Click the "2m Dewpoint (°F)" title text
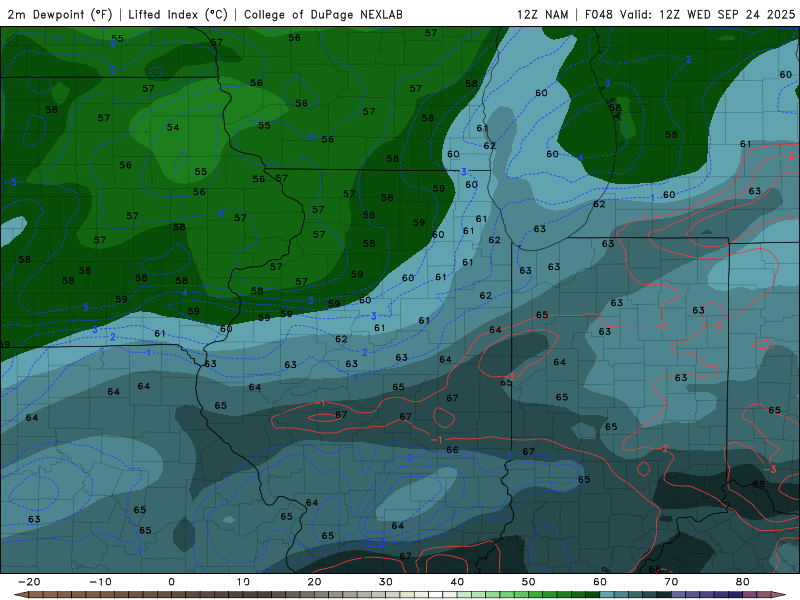800x600 pixels. click(x=60, y=14)
